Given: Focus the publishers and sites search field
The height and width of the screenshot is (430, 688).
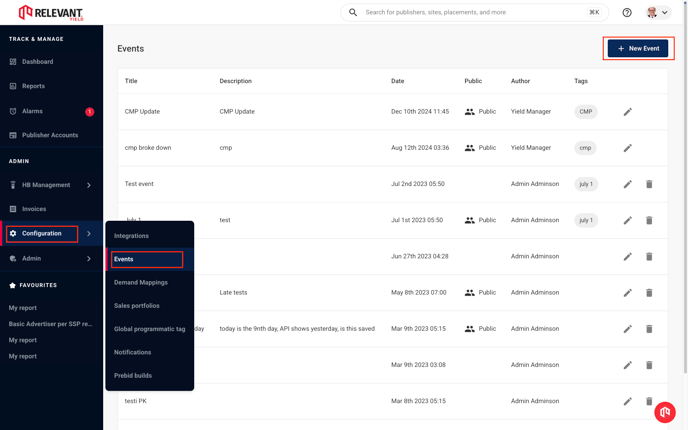Looking at the screenshot, I should tap(474, 12).
